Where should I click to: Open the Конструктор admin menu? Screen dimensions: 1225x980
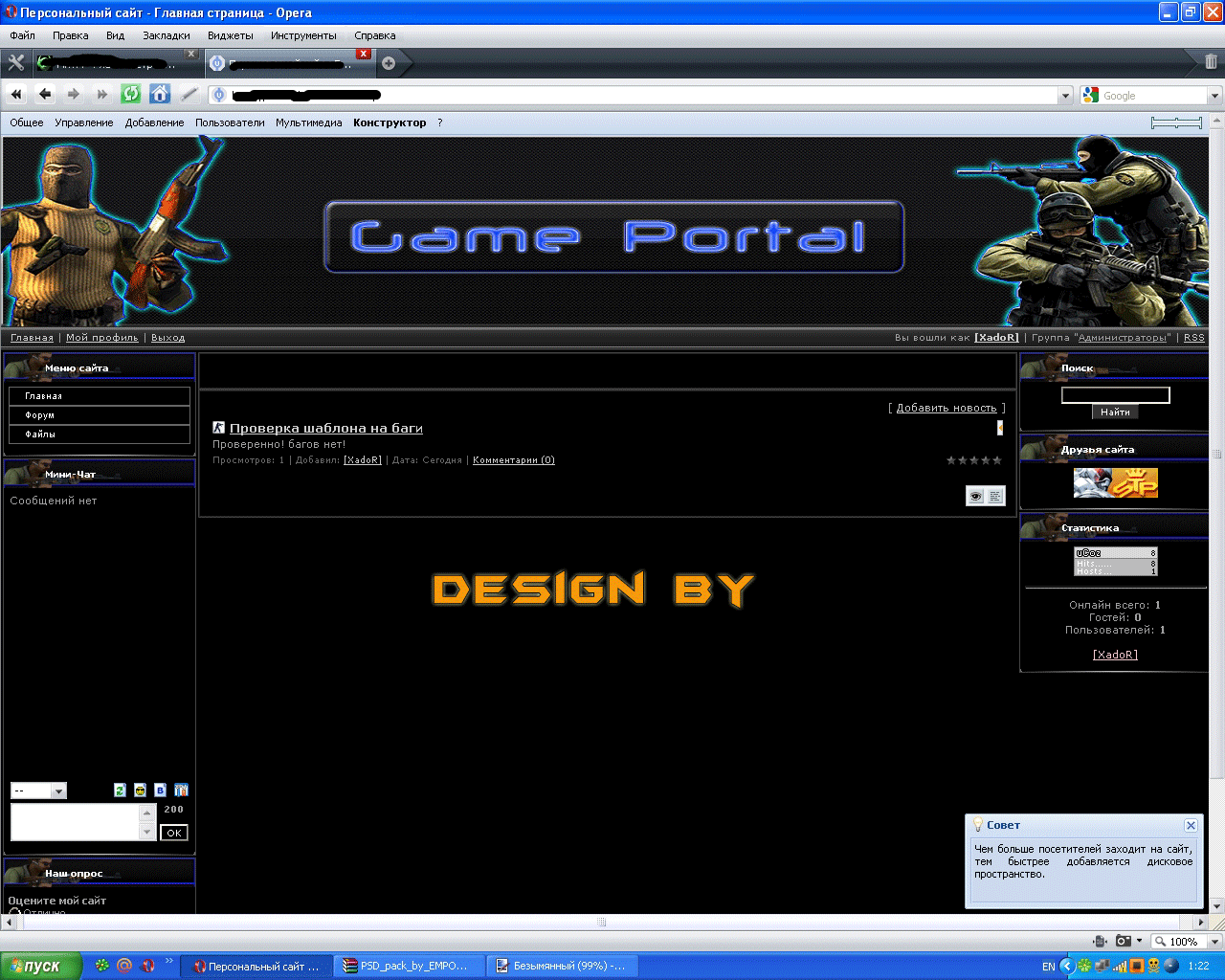(x=390, y=122)
